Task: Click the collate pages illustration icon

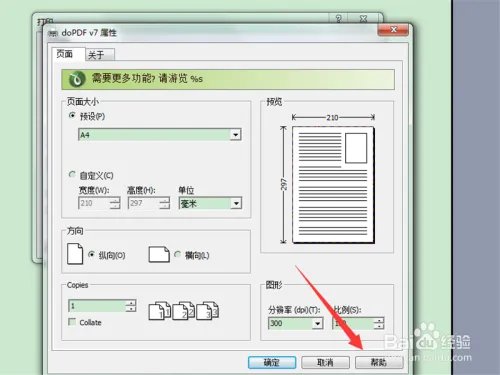Action: point(184,311)
